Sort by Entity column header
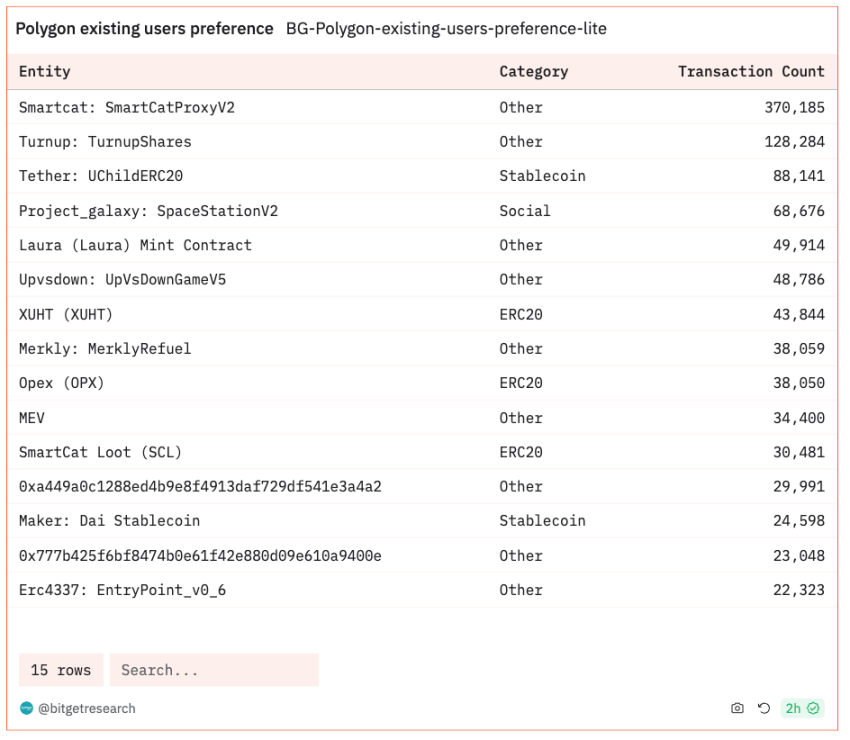 [x=44, y=72]
